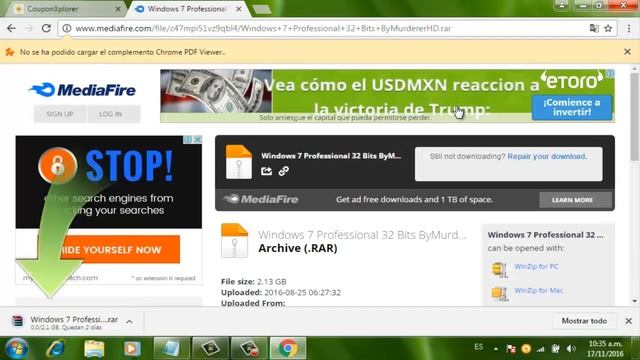
Task: Click the Action Center flag icon
Action: click(511, 349)
